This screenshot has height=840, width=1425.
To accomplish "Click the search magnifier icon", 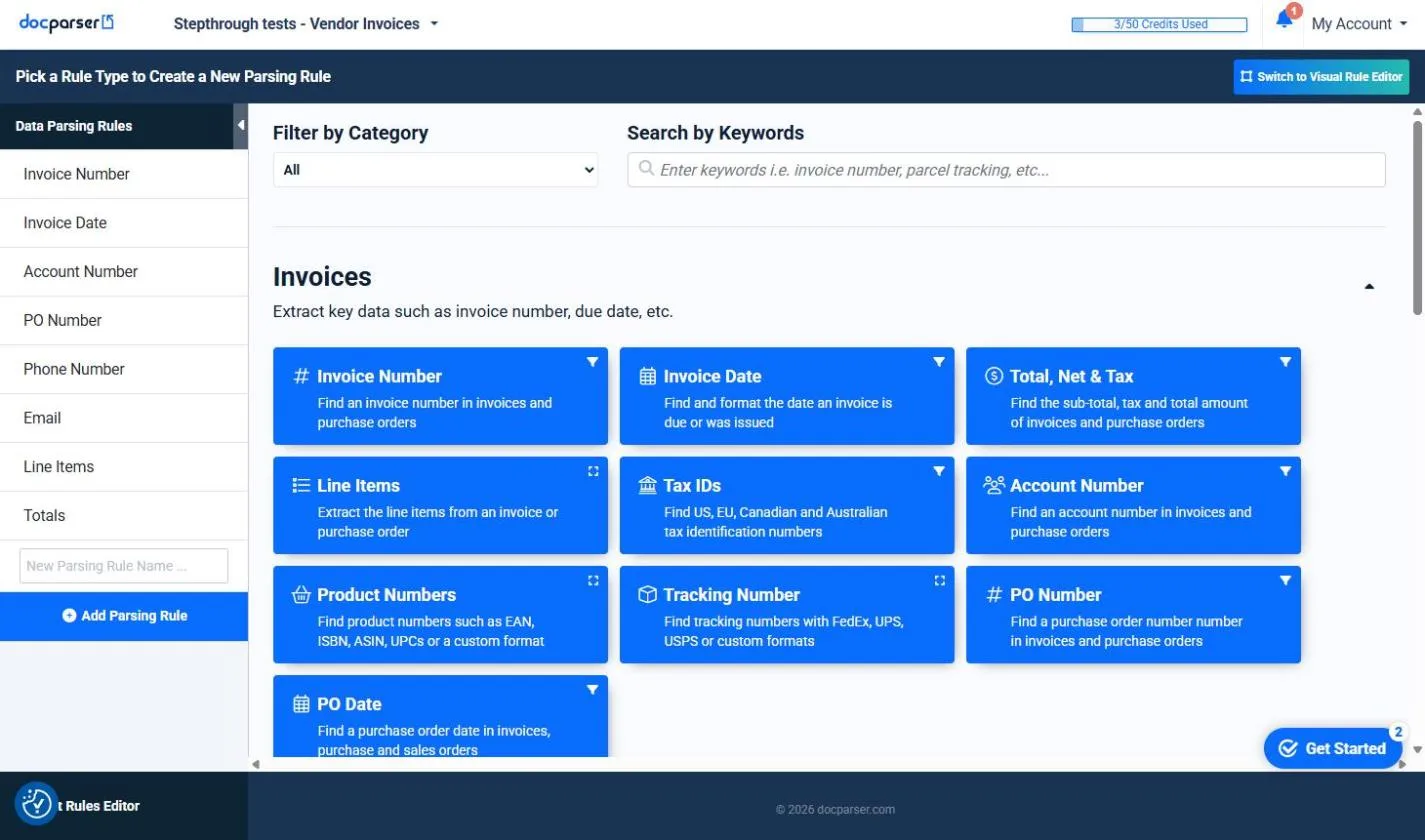I will coord(646,169).
